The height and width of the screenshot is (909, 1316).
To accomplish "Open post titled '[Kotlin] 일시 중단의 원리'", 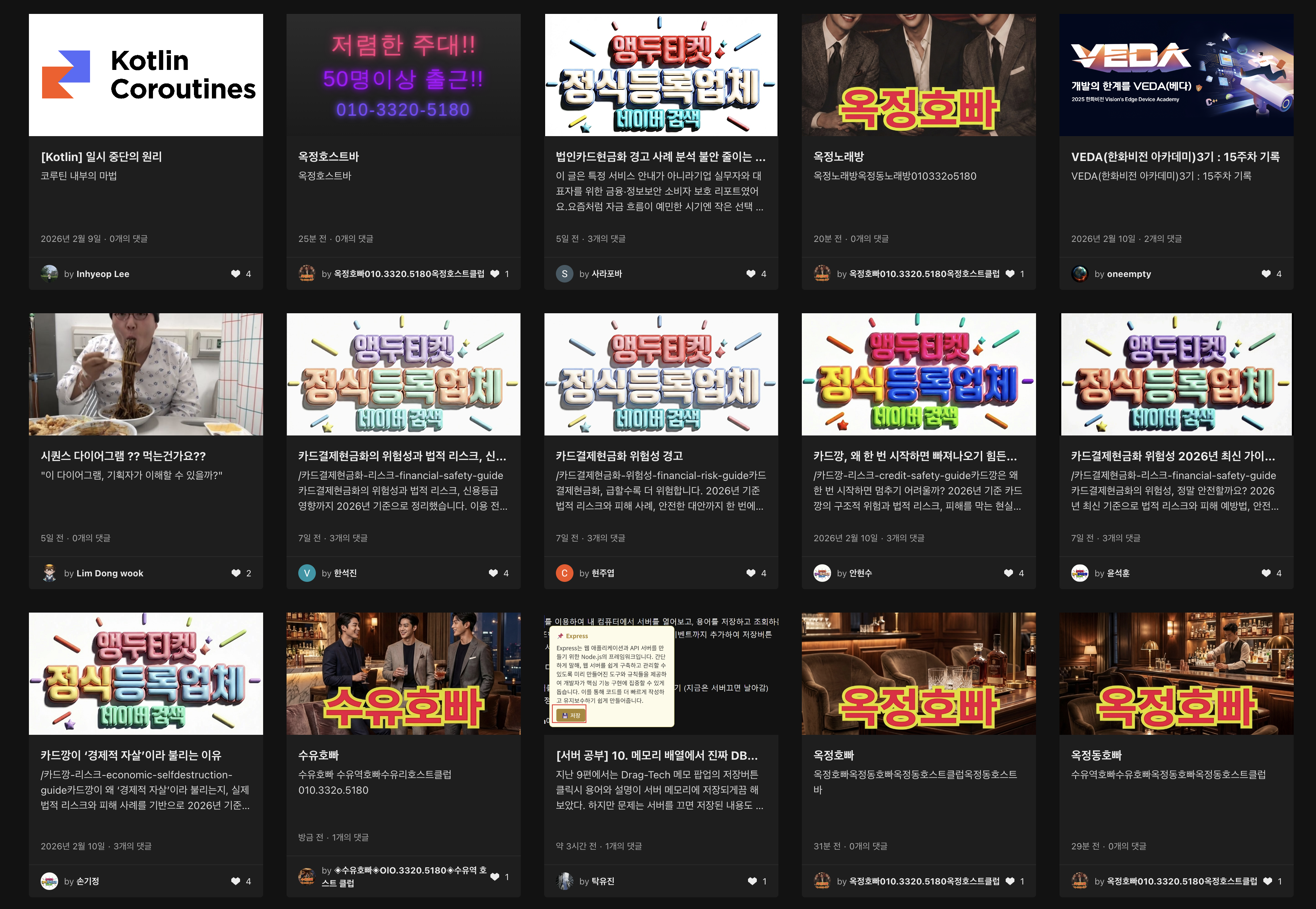I will click(101, 157).
